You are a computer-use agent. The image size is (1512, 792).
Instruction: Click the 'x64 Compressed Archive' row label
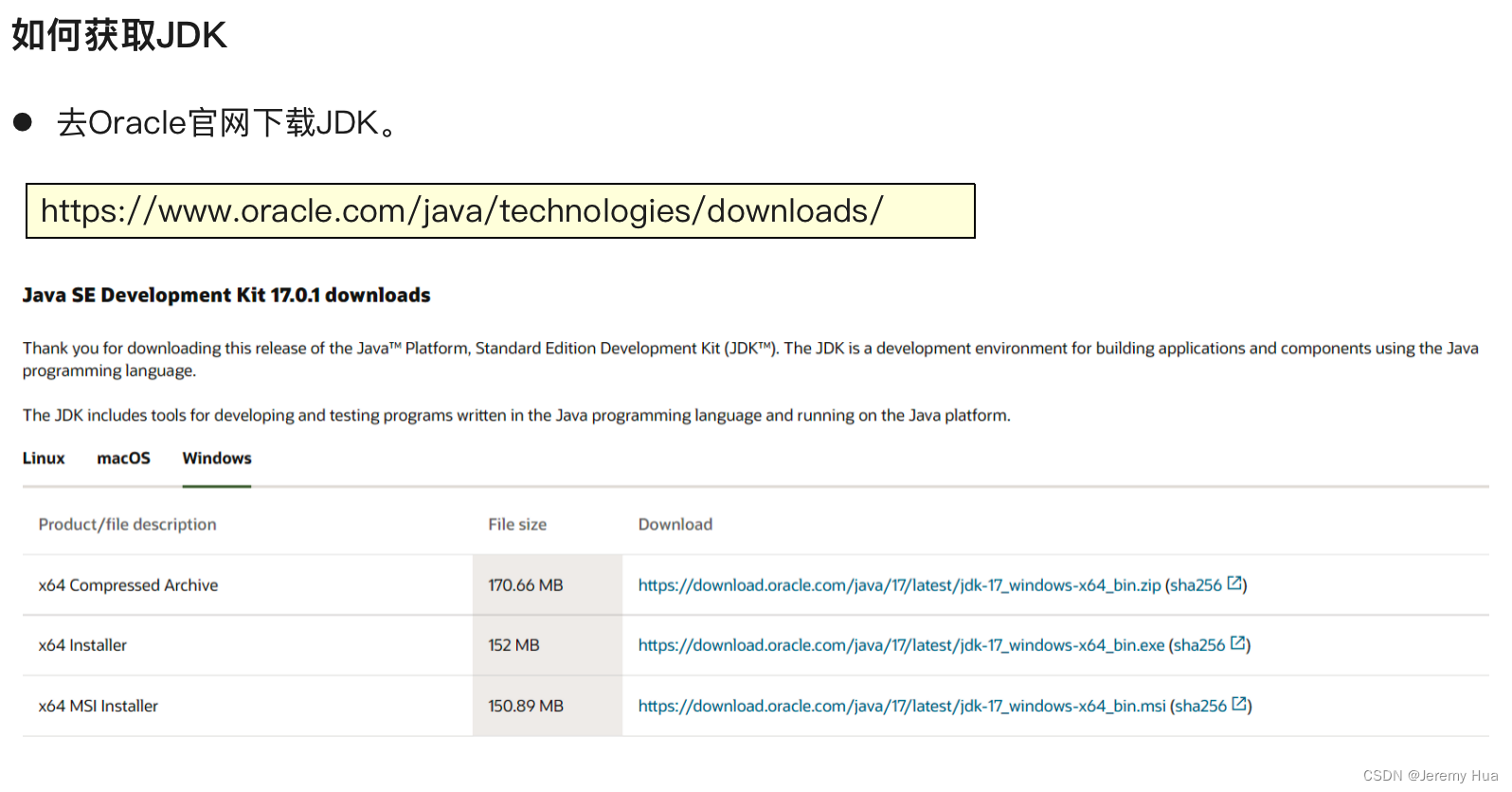(128, 585)
